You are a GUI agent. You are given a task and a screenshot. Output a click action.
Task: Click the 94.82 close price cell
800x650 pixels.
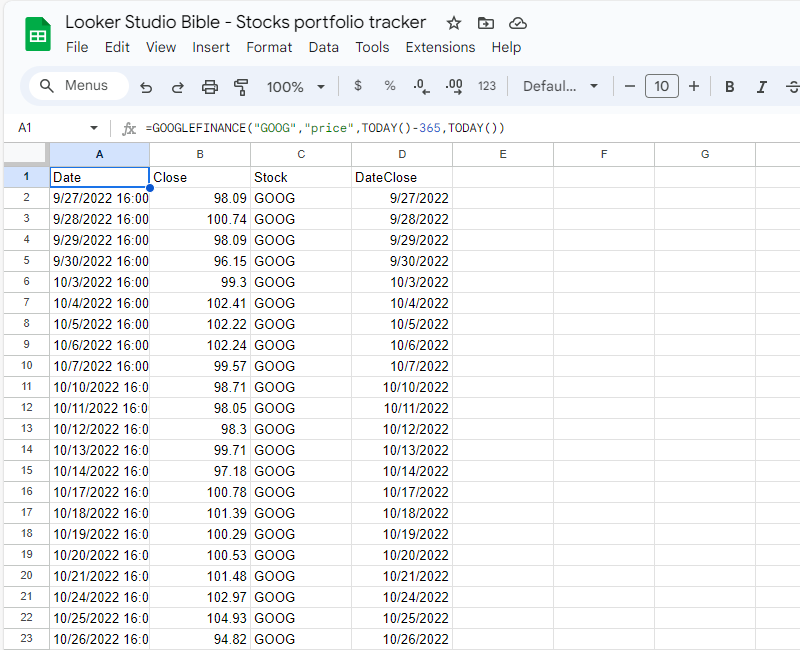(200, 639)
